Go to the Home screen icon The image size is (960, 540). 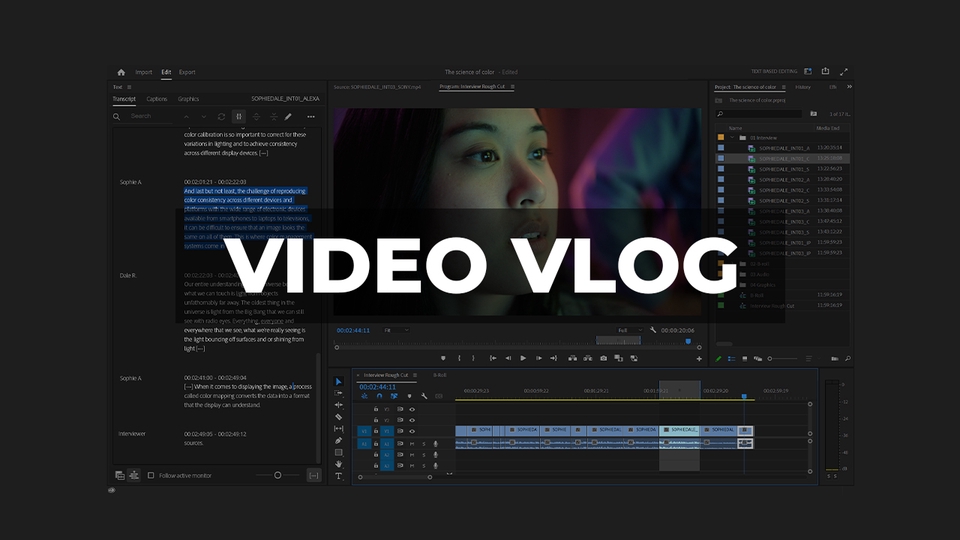click(121, 72)
